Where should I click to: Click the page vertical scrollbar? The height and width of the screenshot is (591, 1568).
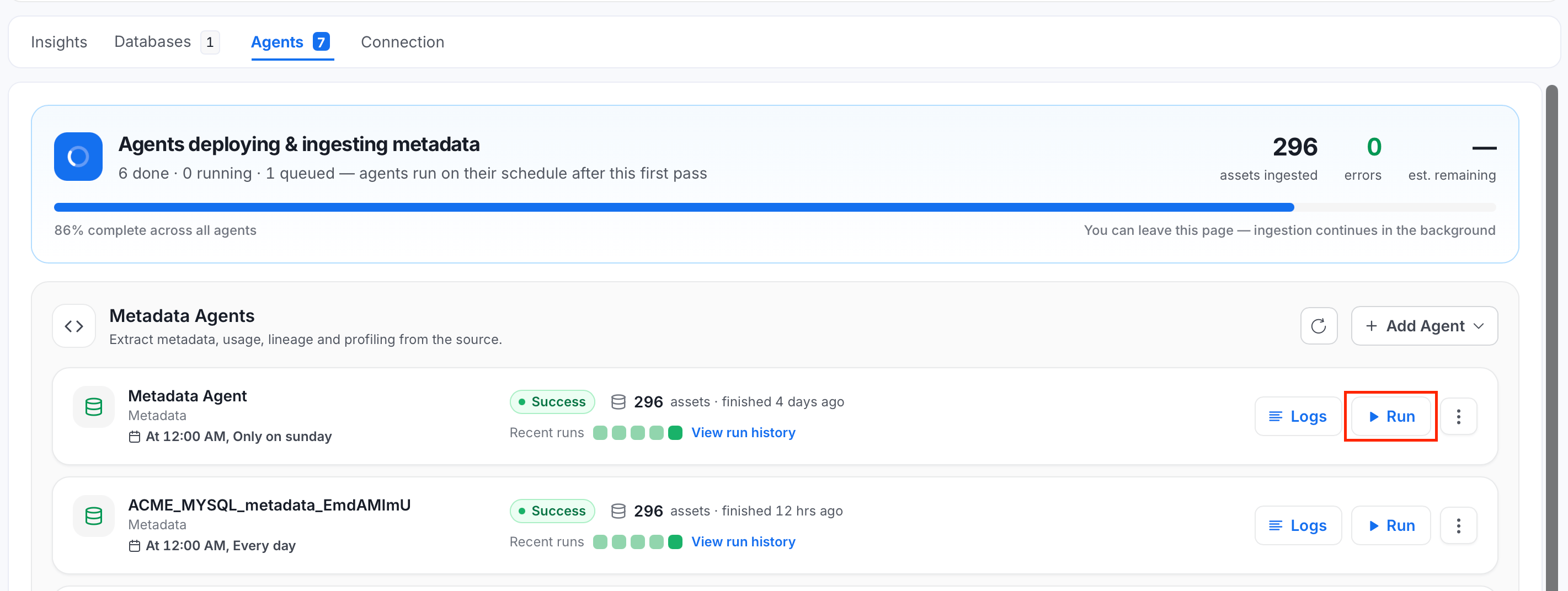click(1551, 338)
